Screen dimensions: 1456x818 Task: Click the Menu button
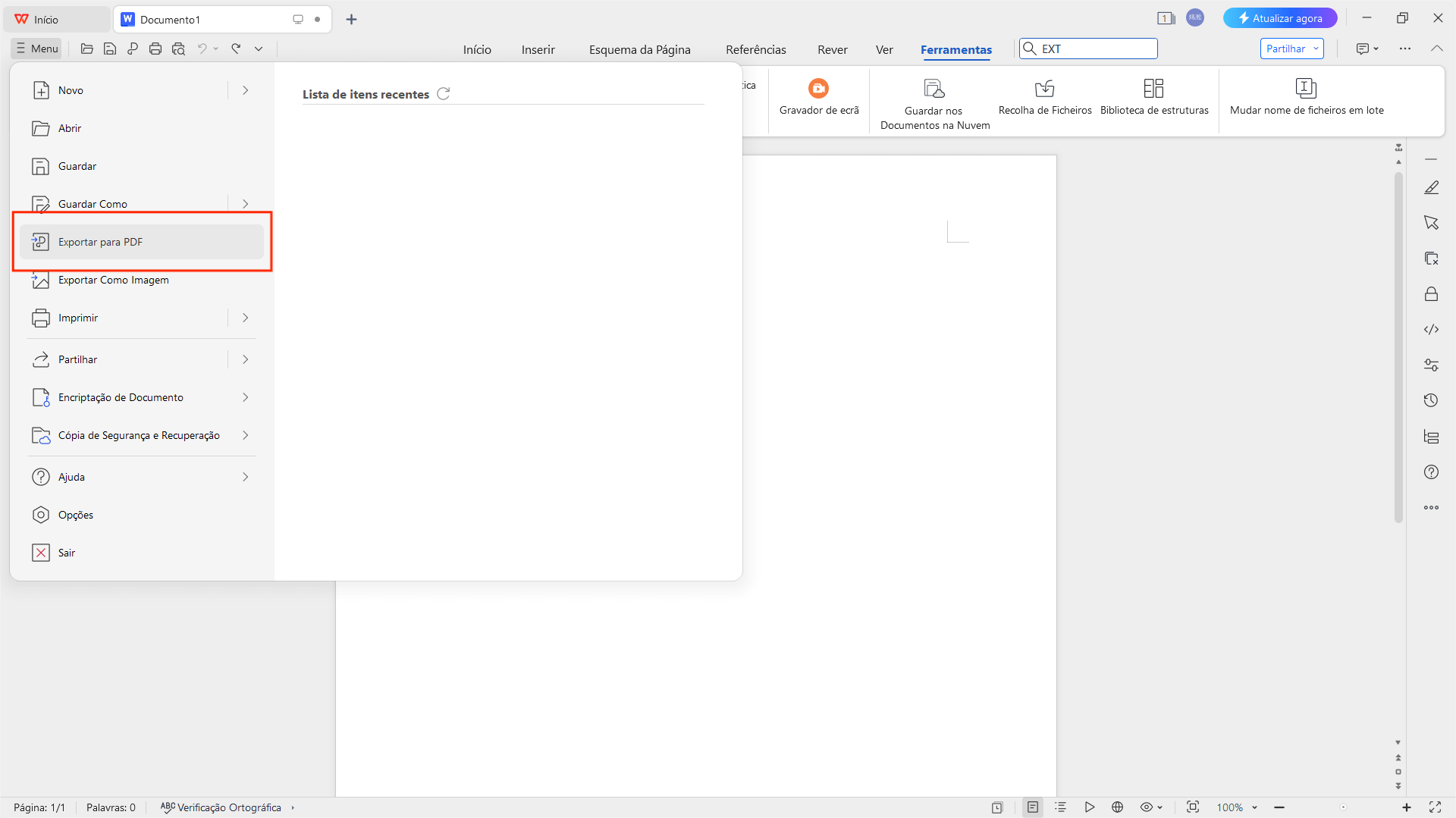(x=36, y=49)
